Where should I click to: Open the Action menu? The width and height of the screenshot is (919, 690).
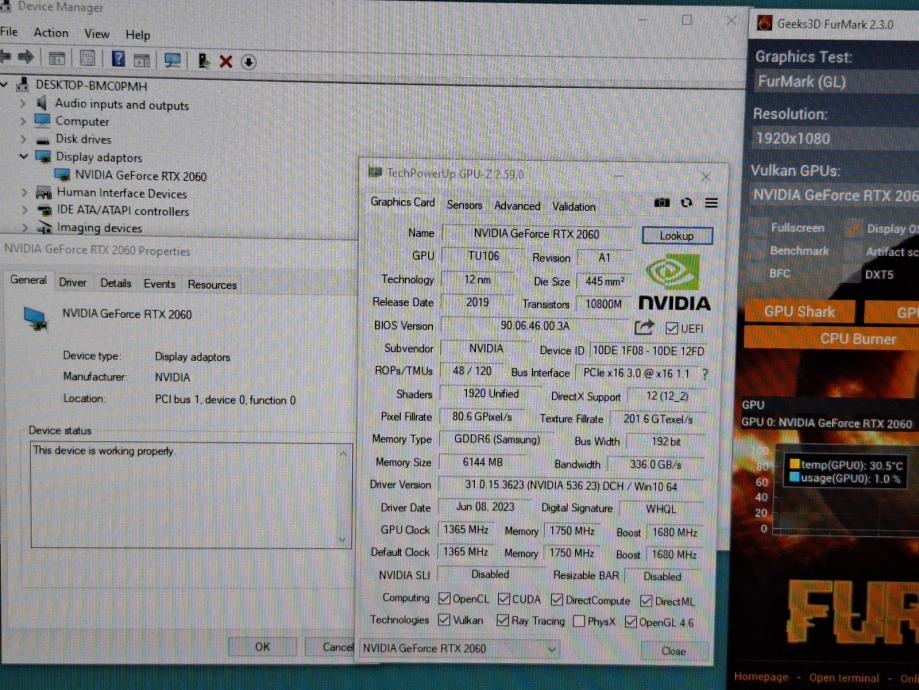coord(51,33)
